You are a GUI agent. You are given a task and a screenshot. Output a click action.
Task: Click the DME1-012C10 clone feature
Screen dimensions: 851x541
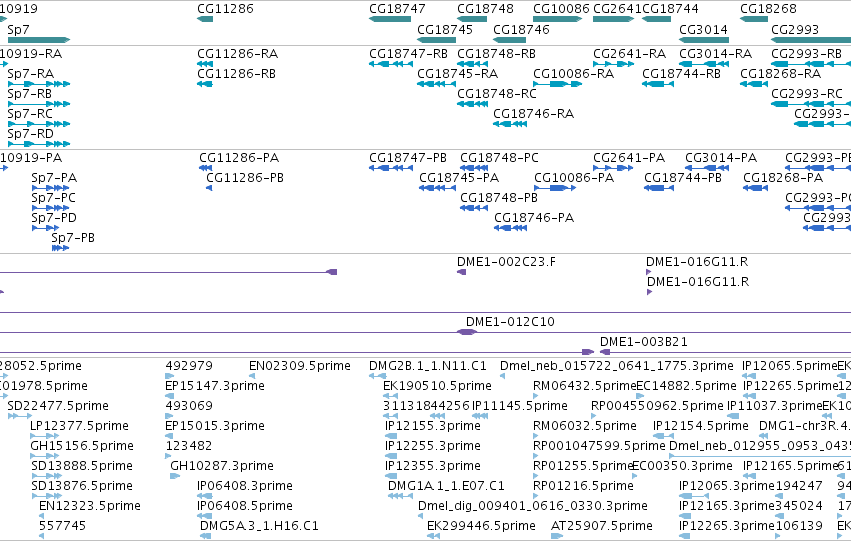click(510, 322)
